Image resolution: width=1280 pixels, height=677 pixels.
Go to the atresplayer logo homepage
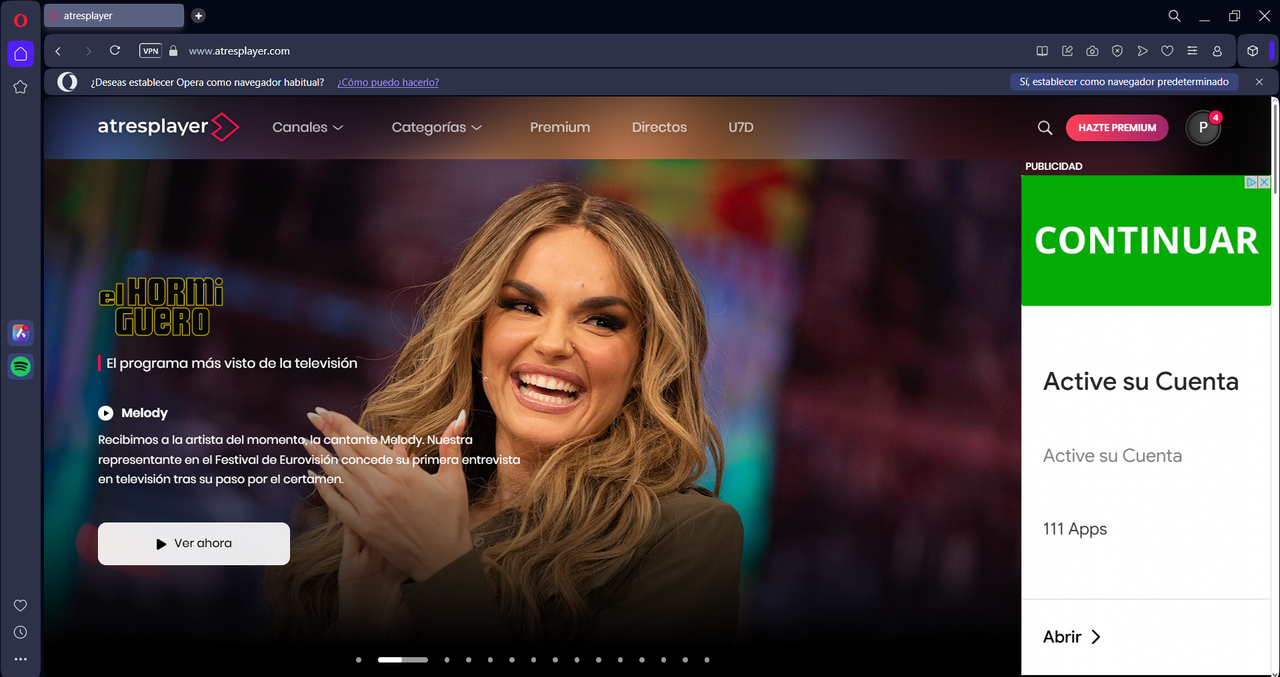pos(168,127)
